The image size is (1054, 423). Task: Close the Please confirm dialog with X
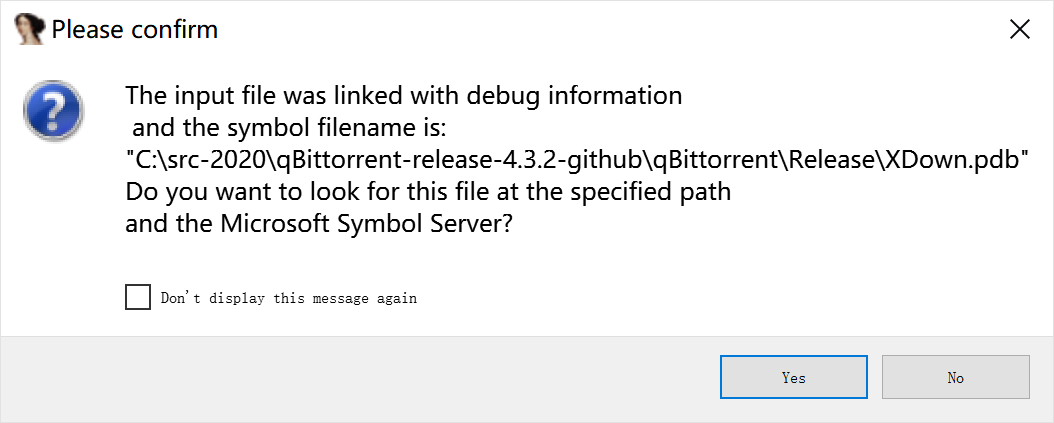1020,30
